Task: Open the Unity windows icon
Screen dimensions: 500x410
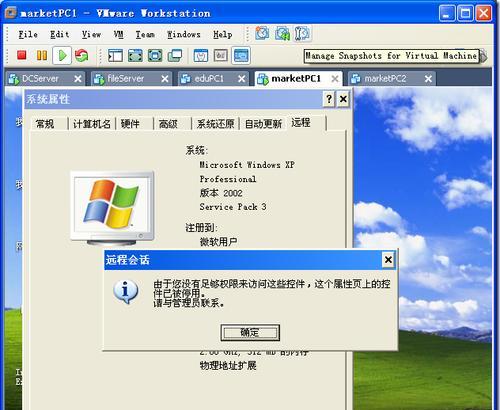Action: click(175, 55)
